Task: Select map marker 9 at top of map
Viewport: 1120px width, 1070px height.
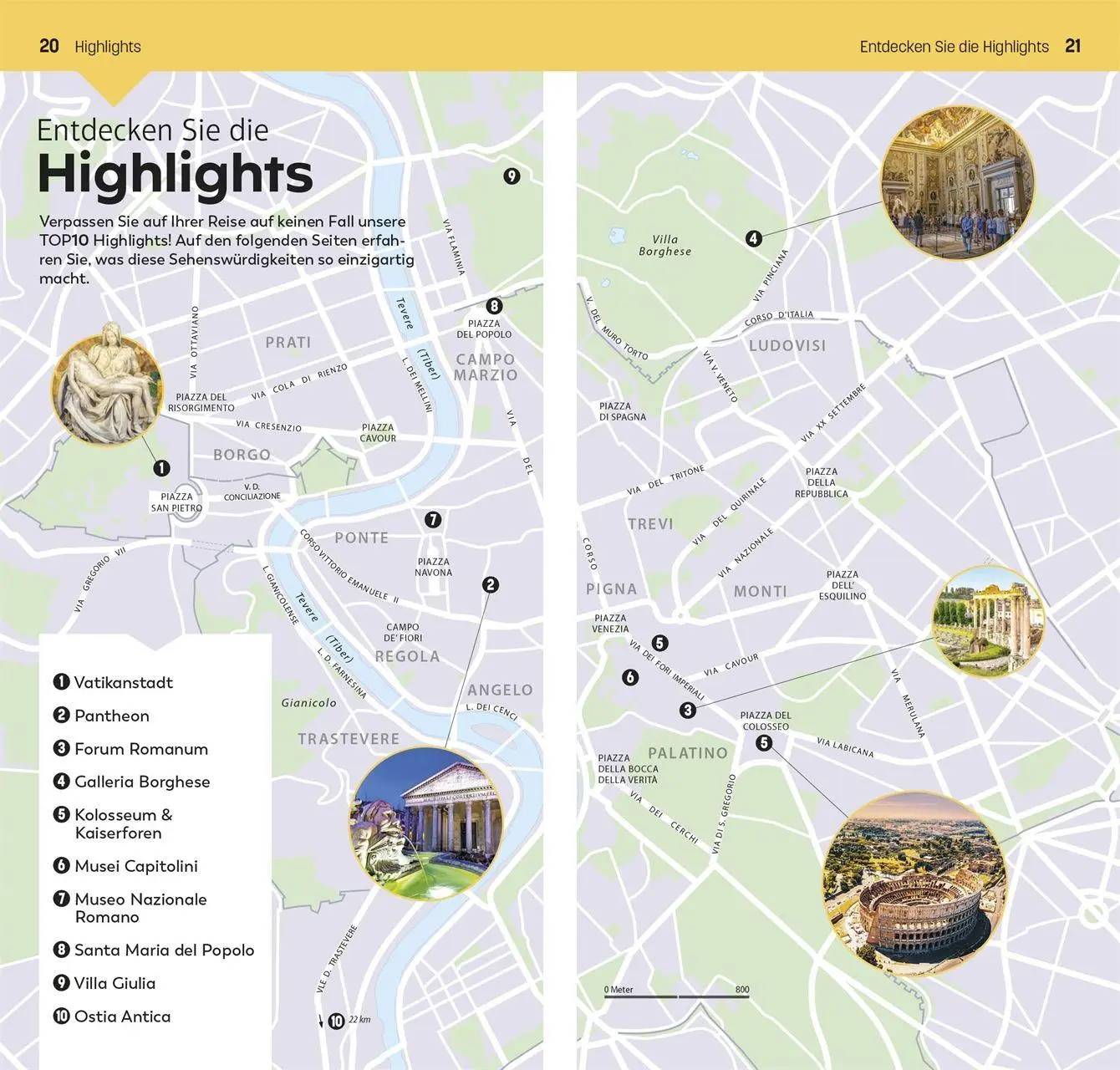Action: pyautogui.click(x=511, y=176)
